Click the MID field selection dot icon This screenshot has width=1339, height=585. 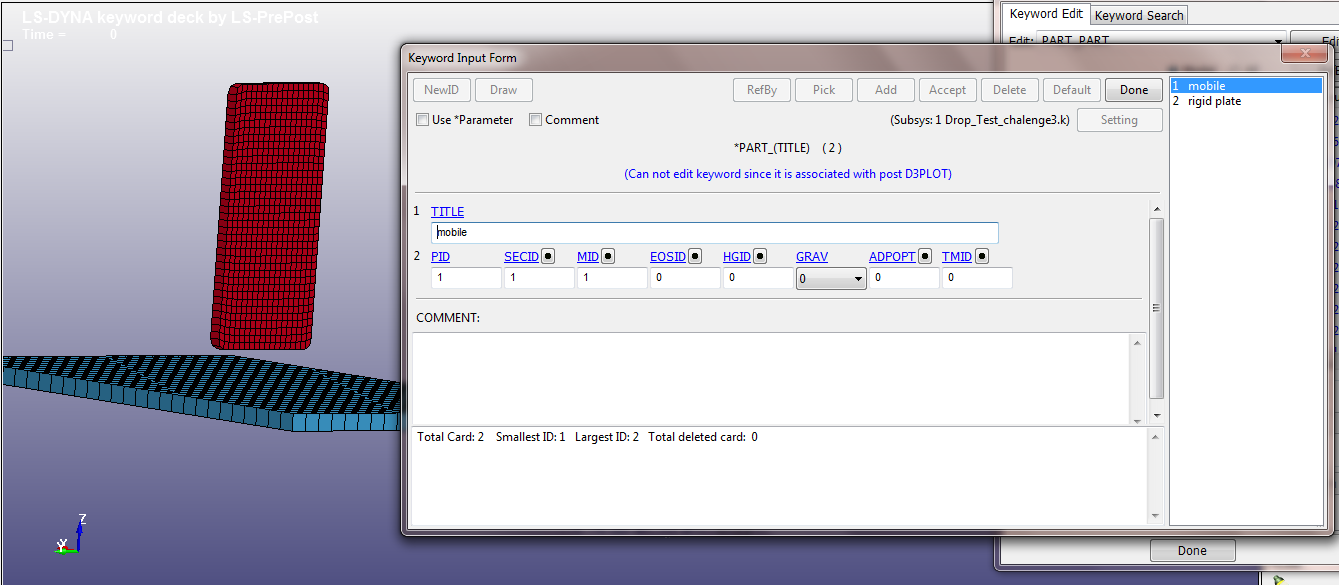click(x=608, y=256)
